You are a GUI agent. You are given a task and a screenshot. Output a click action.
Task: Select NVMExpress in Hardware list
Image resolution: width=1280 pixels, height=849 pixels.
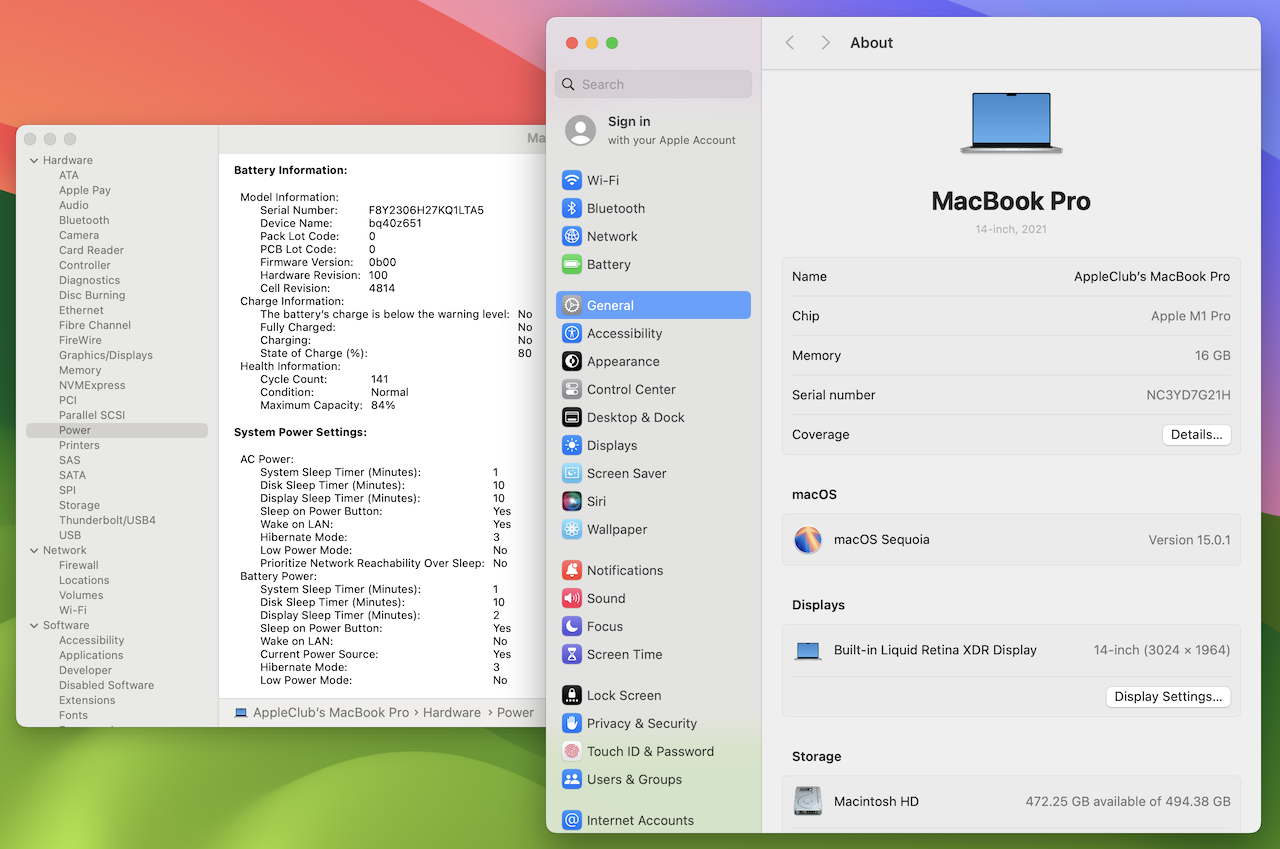tap(92, 385)
